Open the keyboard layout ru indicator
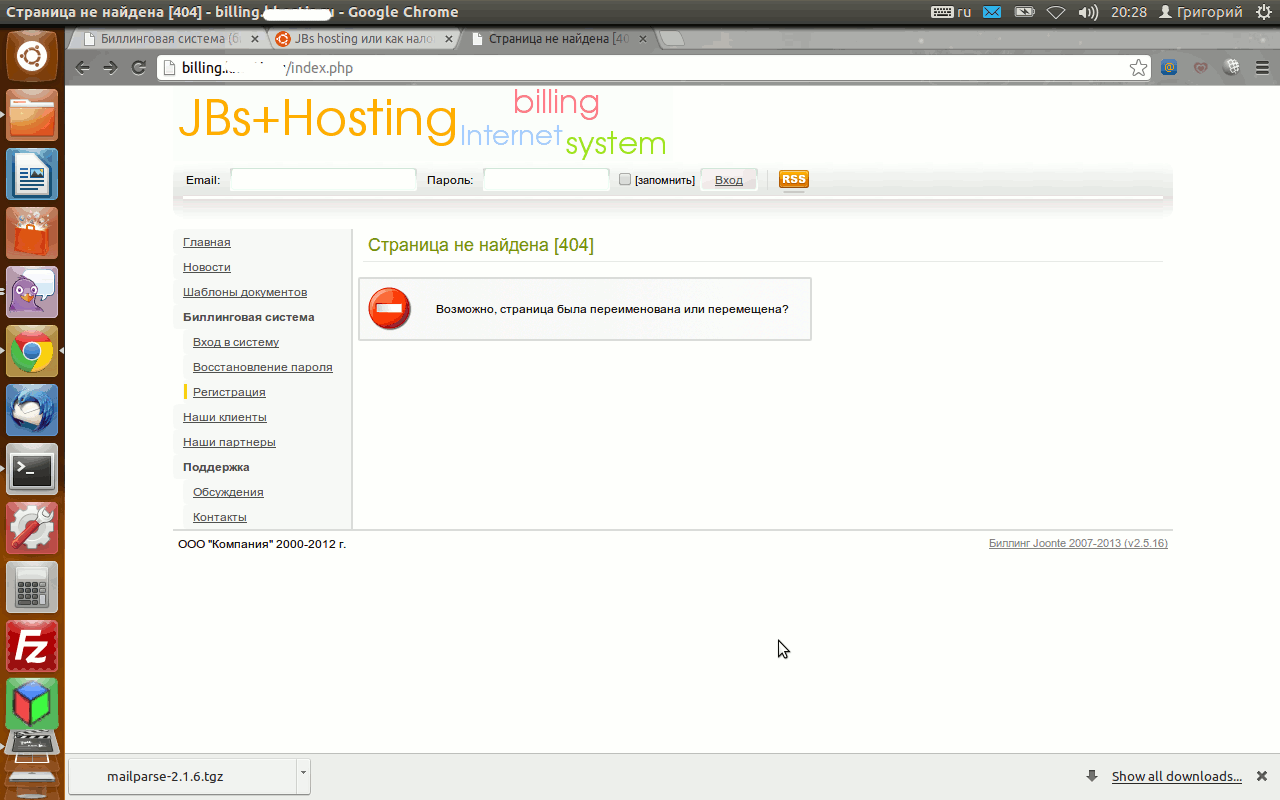 pos(951,12)
